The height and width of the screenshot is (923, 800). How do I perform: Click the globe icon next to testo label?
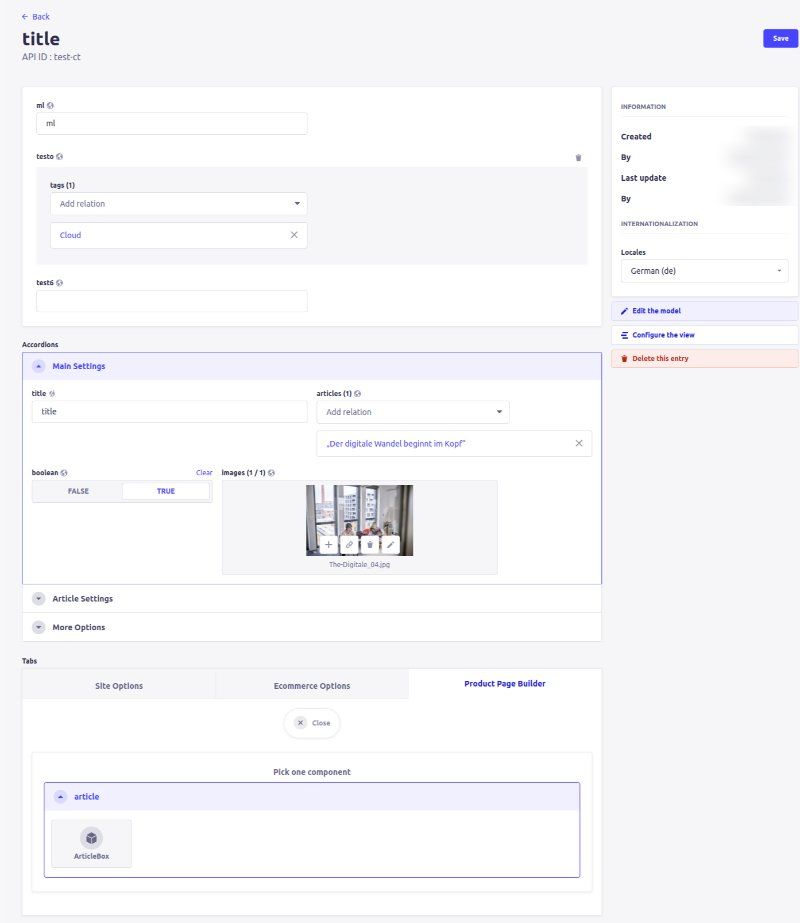59,157
